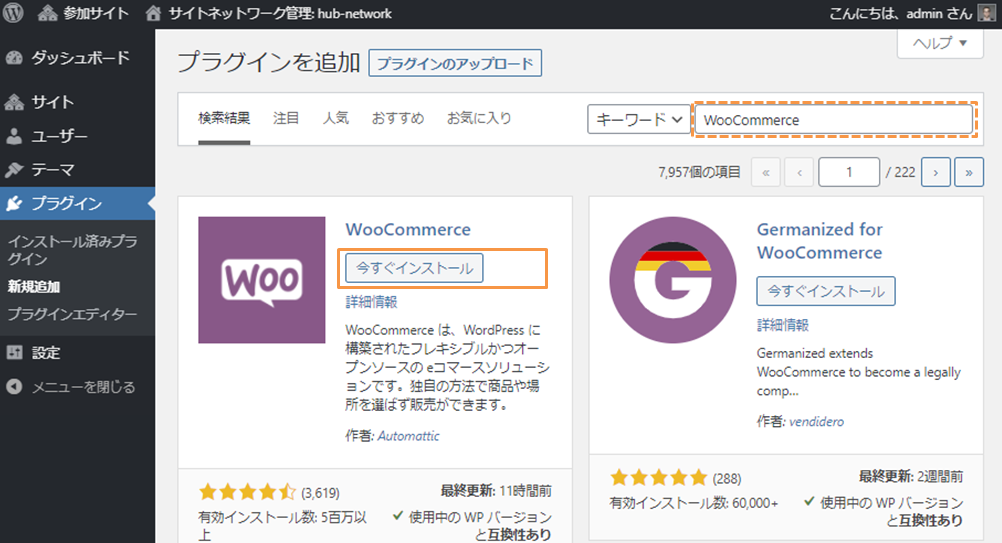Switch to お気に入り tab
The width and height of the screenshot is (1002, 543).
pyautogui.click(x=479, y=118)
